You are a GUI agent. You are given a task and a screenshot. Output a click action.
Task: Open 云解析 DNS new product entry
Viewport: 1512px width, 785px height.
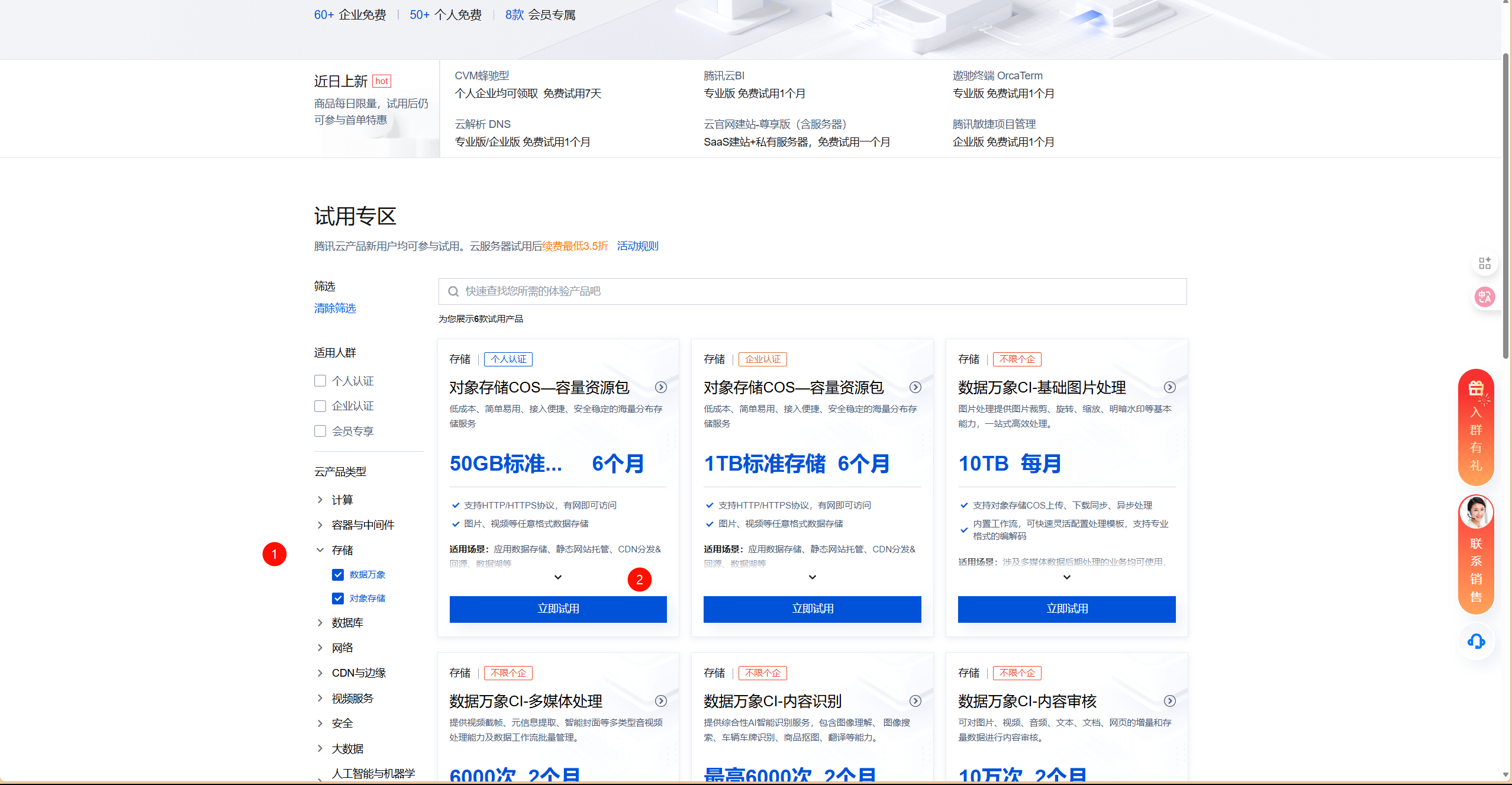(x=523, y=133)
